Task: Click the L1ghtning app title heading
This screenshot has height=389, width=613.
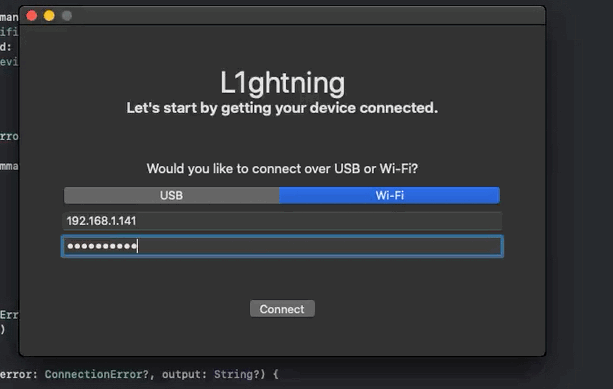Action: point(282,83)
